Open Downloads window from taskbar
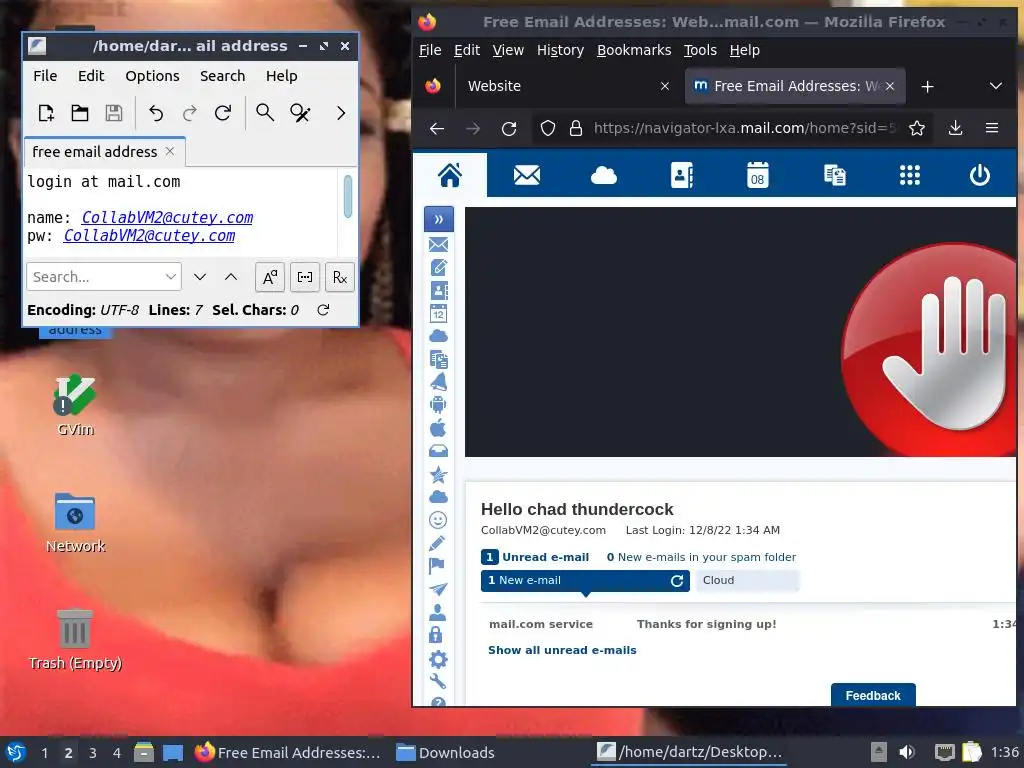 [445, 753]
